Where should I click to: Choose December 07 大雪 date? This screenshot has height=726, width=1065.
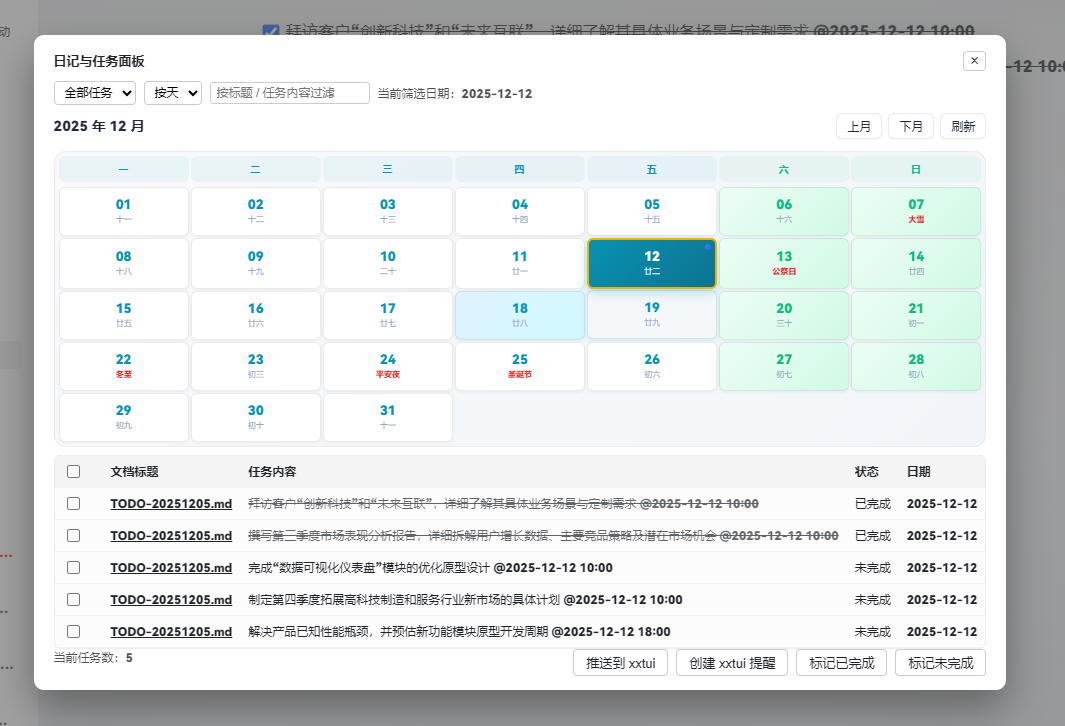pyautogui.click(x=916, y=211)
